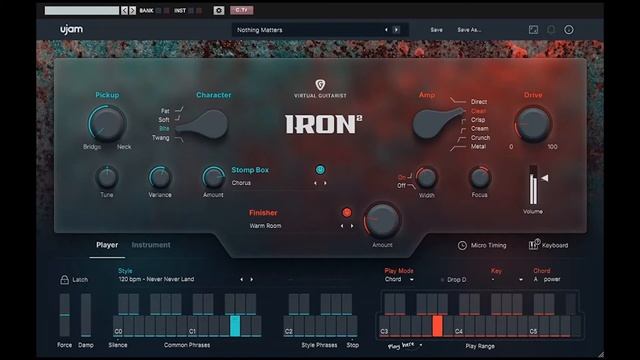Go to next Style arrow

[x=252, y=280]
